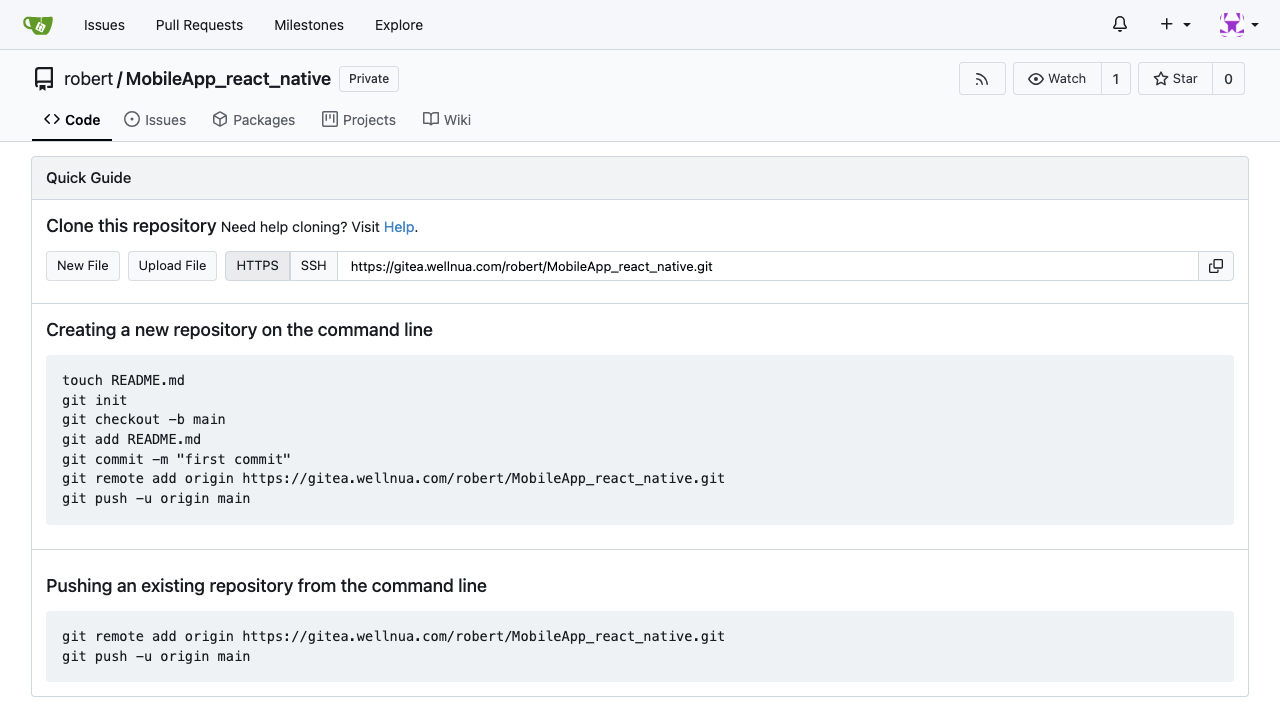
Task: Click the New File button
Action: pos(83,266)
